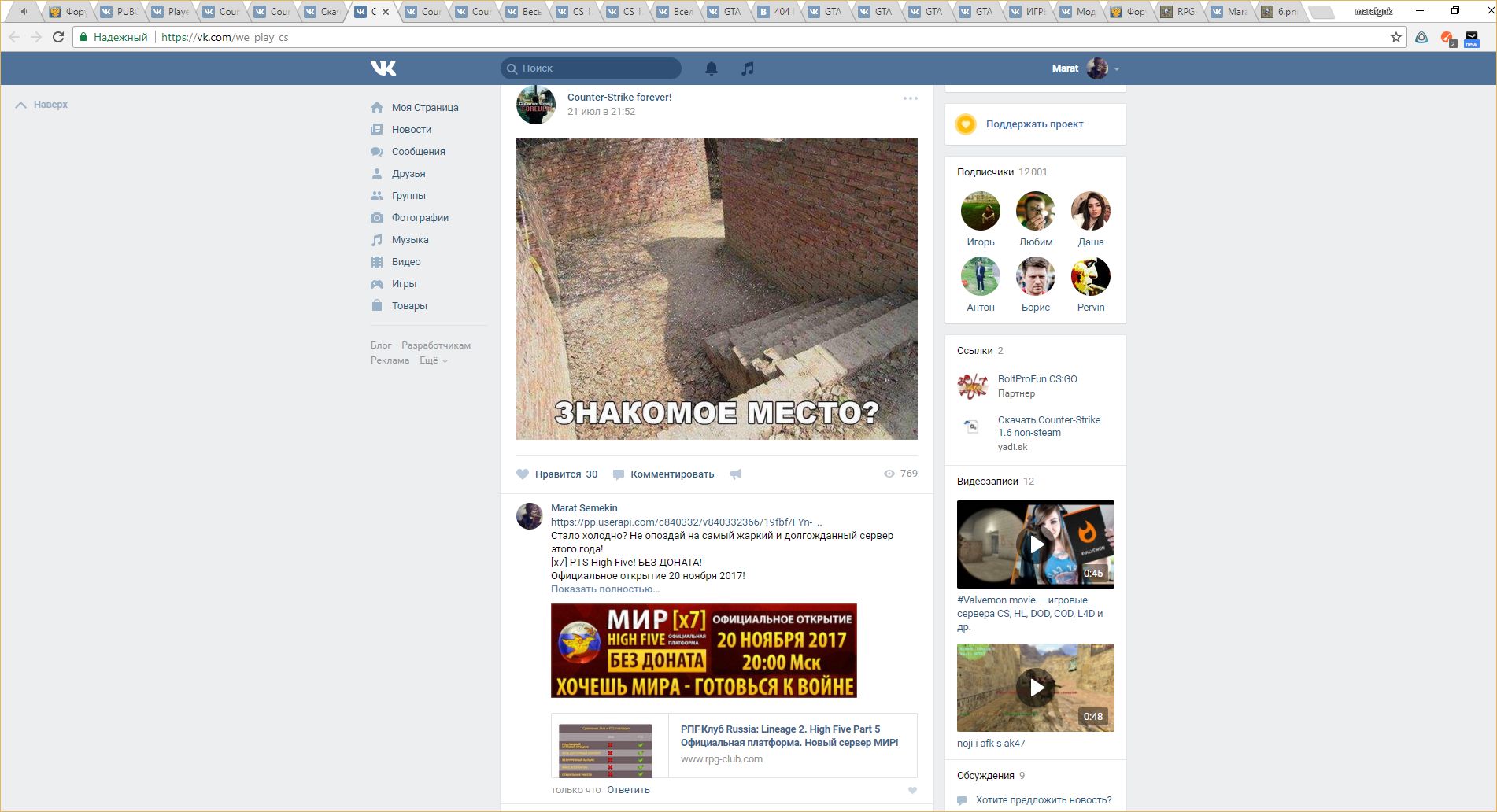Open Друзья in left menu
The height and width of the screenshot is (812, 1497).
click(408, 174)
